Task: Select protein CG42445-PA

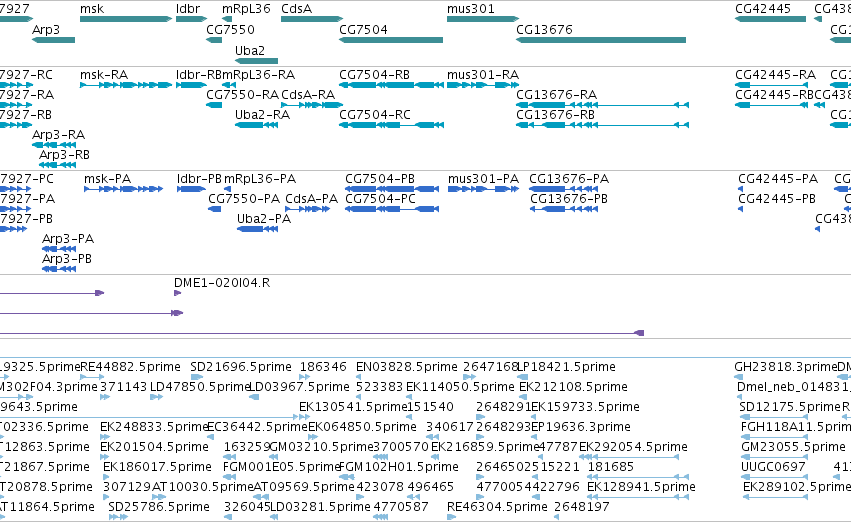Action: click(778, 179)
